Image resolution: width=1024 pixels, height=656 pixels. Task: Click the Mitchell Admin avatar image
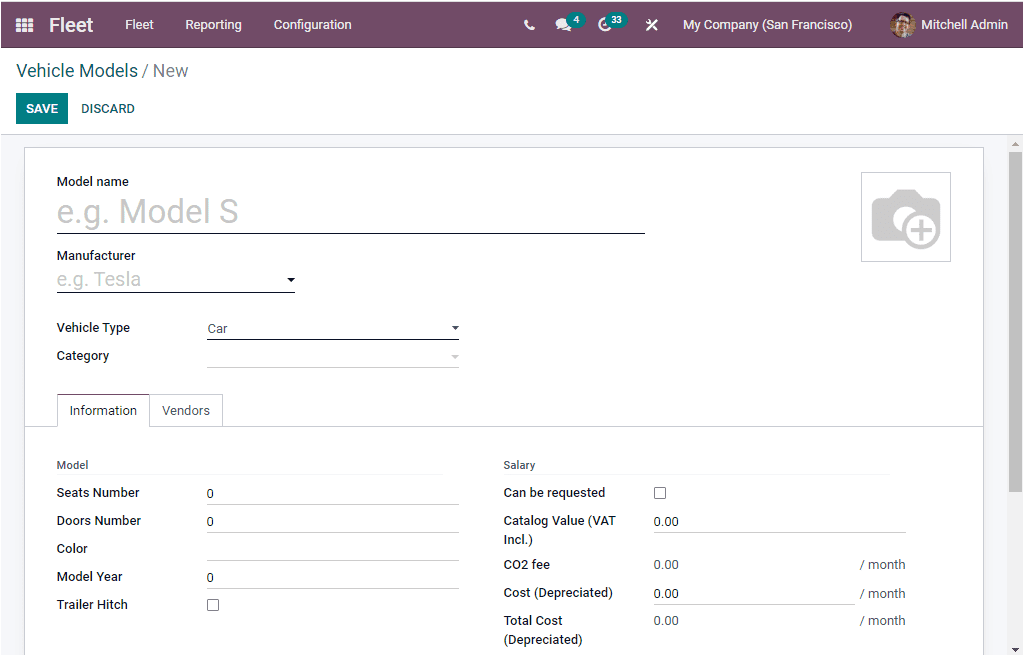click(x=901, y=25)
